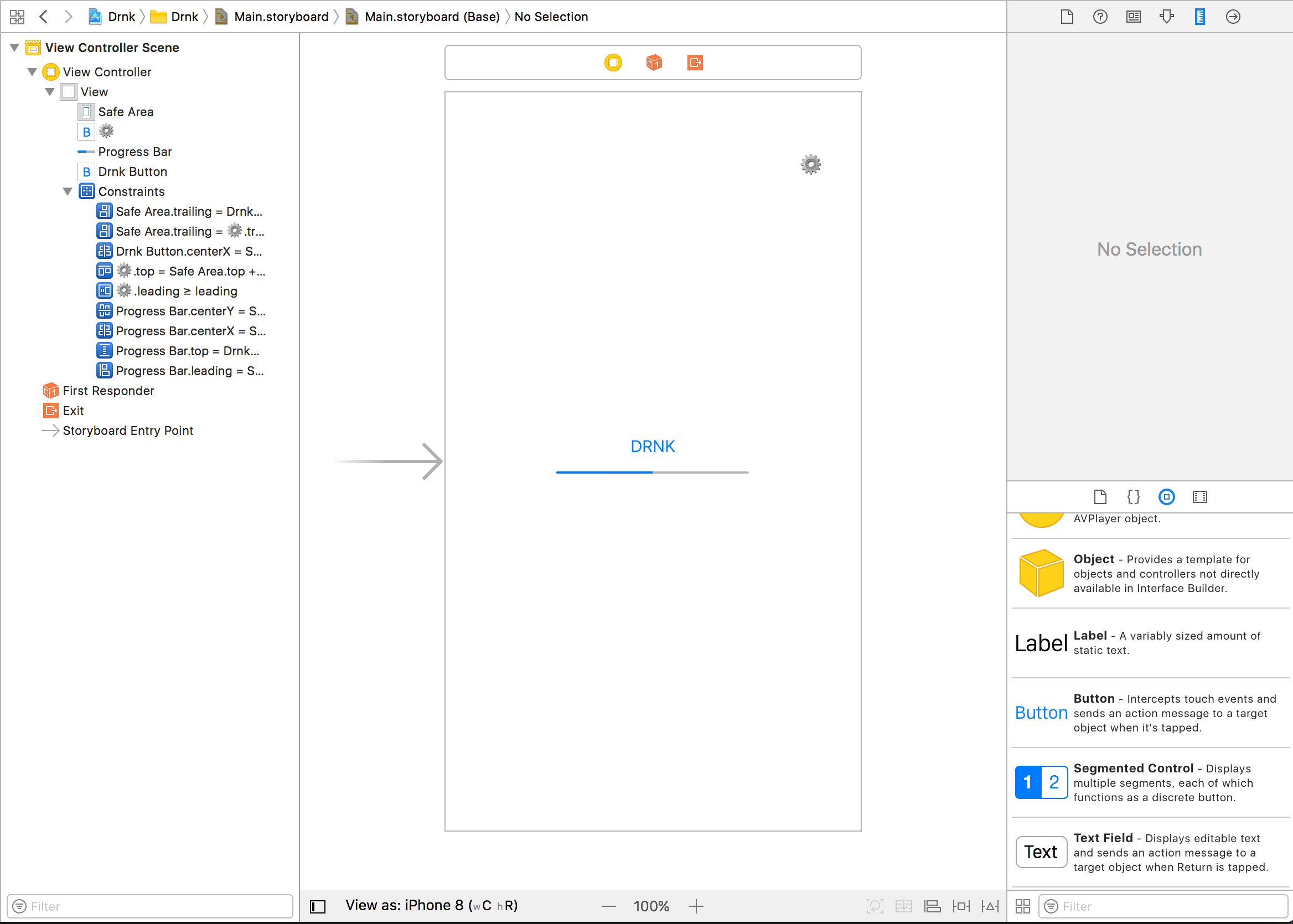Select View Controller icon in scene dock

(x=613, y=62)
